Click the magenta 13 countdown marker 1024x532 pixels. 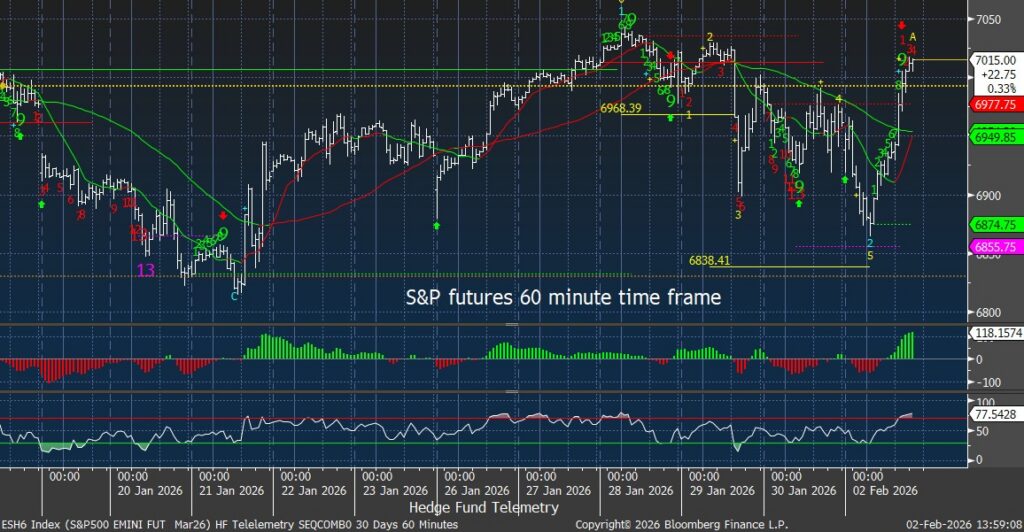(146, 270)
